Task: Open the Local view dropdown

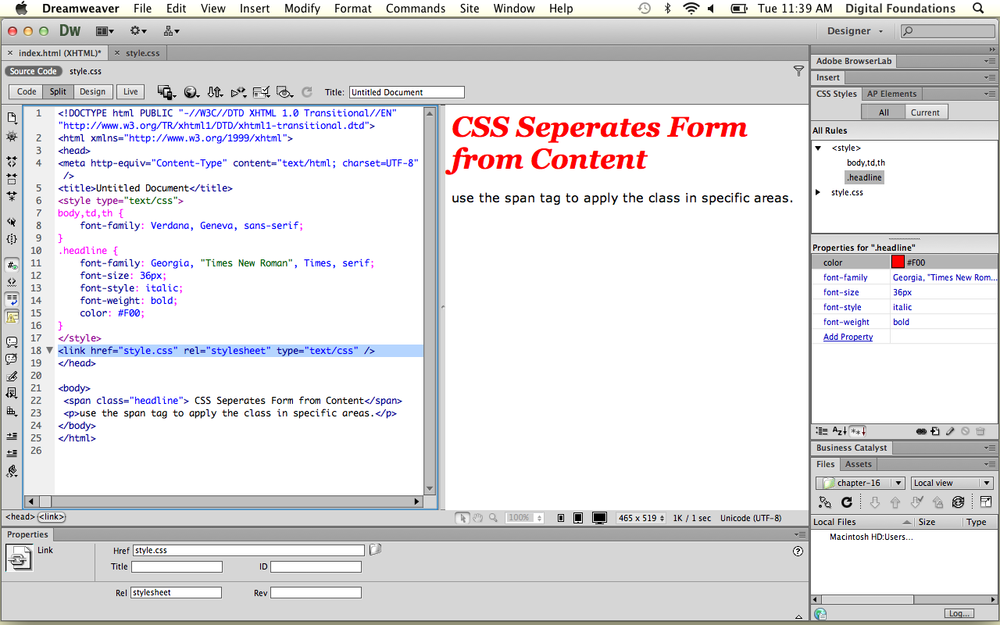Action: click(x=950, y=482)
